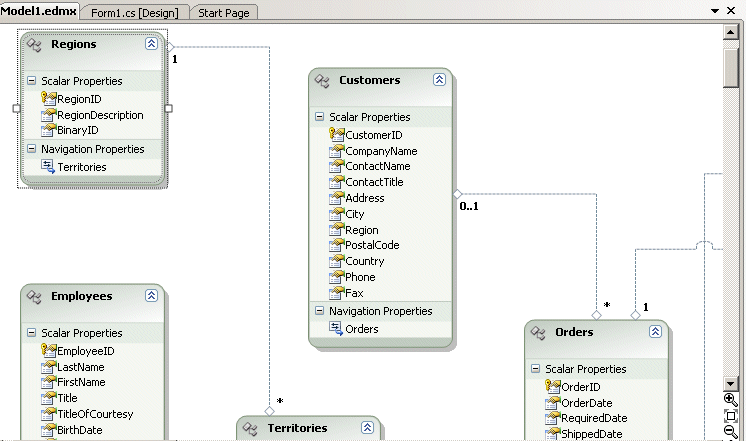Select the Regions right resize handle

168,108
